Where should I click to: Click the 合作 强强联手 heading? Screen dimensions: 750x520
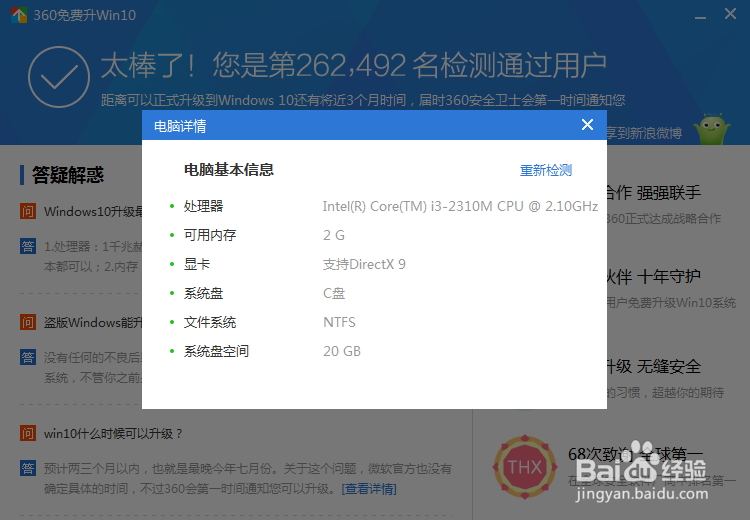point(653,193)
